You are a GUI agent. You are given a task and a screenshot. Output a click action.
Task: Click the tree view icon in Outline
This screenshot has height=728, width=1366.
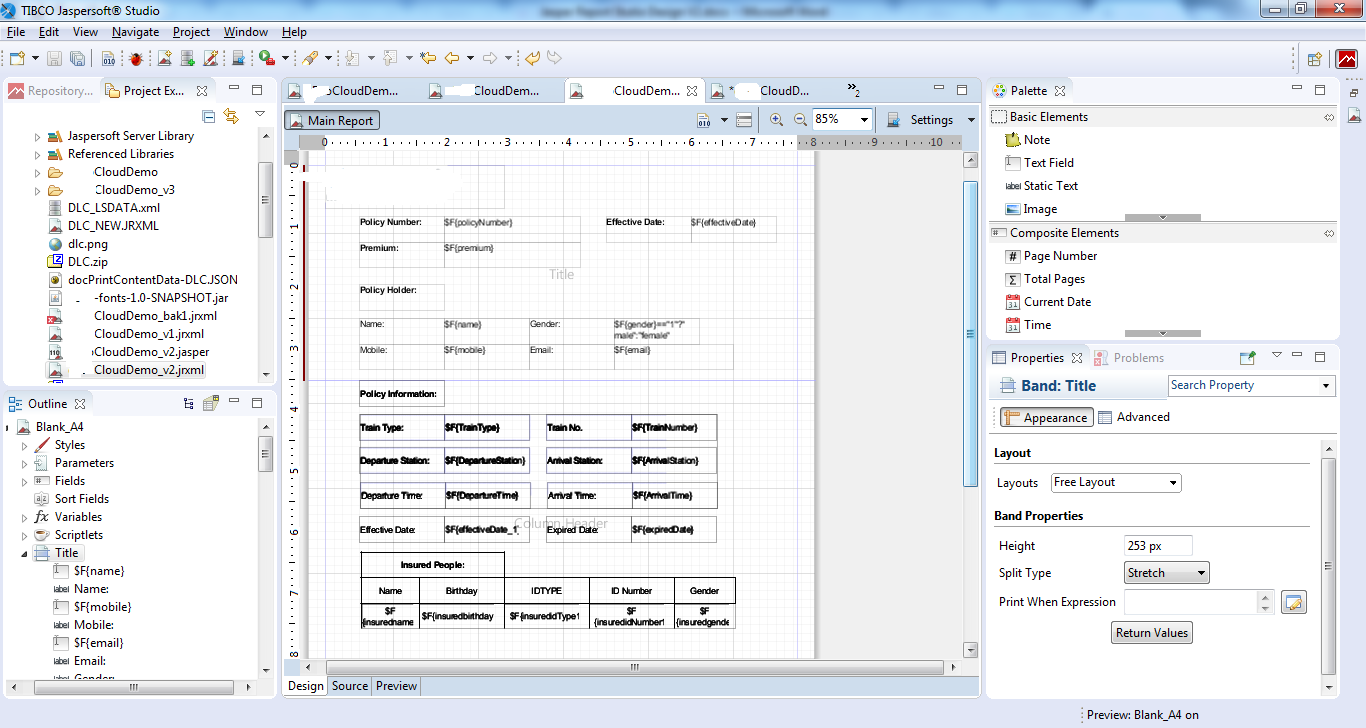click(x=188, y=404)
